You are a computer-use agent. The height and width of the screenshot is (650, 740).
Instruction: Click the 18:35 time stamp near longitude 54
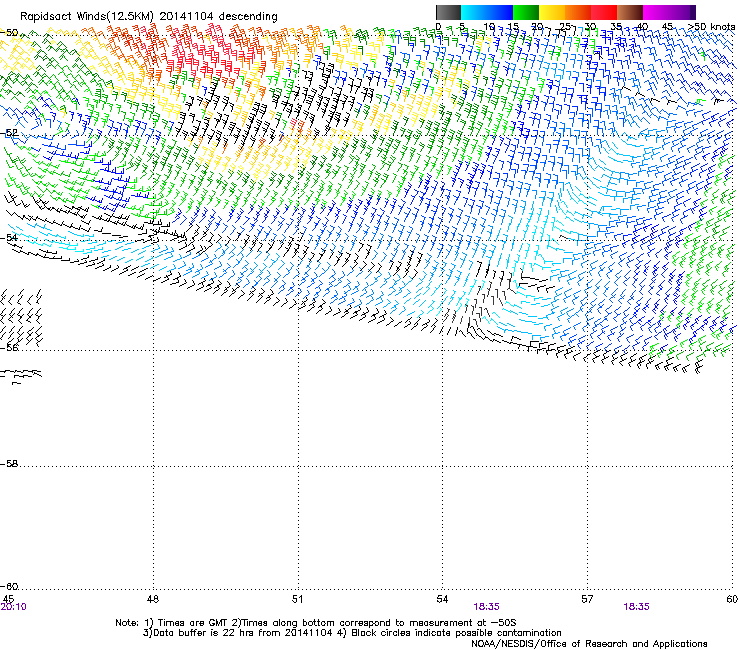(486, 607)
